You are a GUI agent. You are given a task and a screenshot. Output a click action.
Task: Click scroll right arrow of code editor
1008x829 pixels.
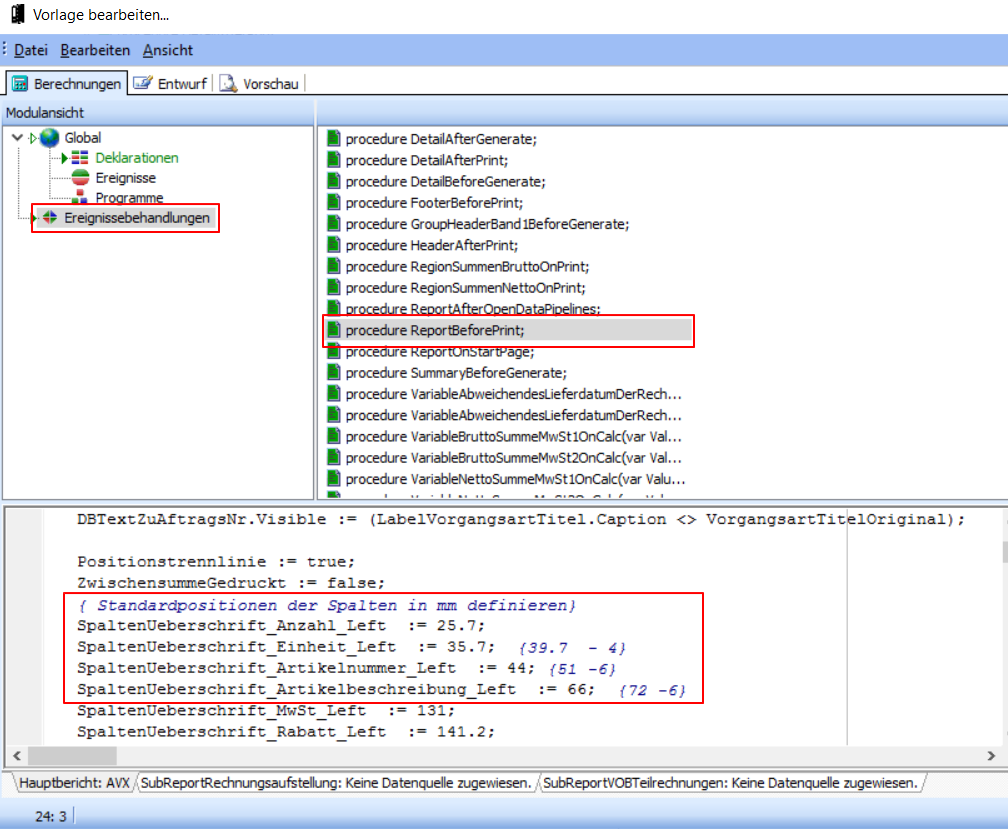(x=991, y=756)
